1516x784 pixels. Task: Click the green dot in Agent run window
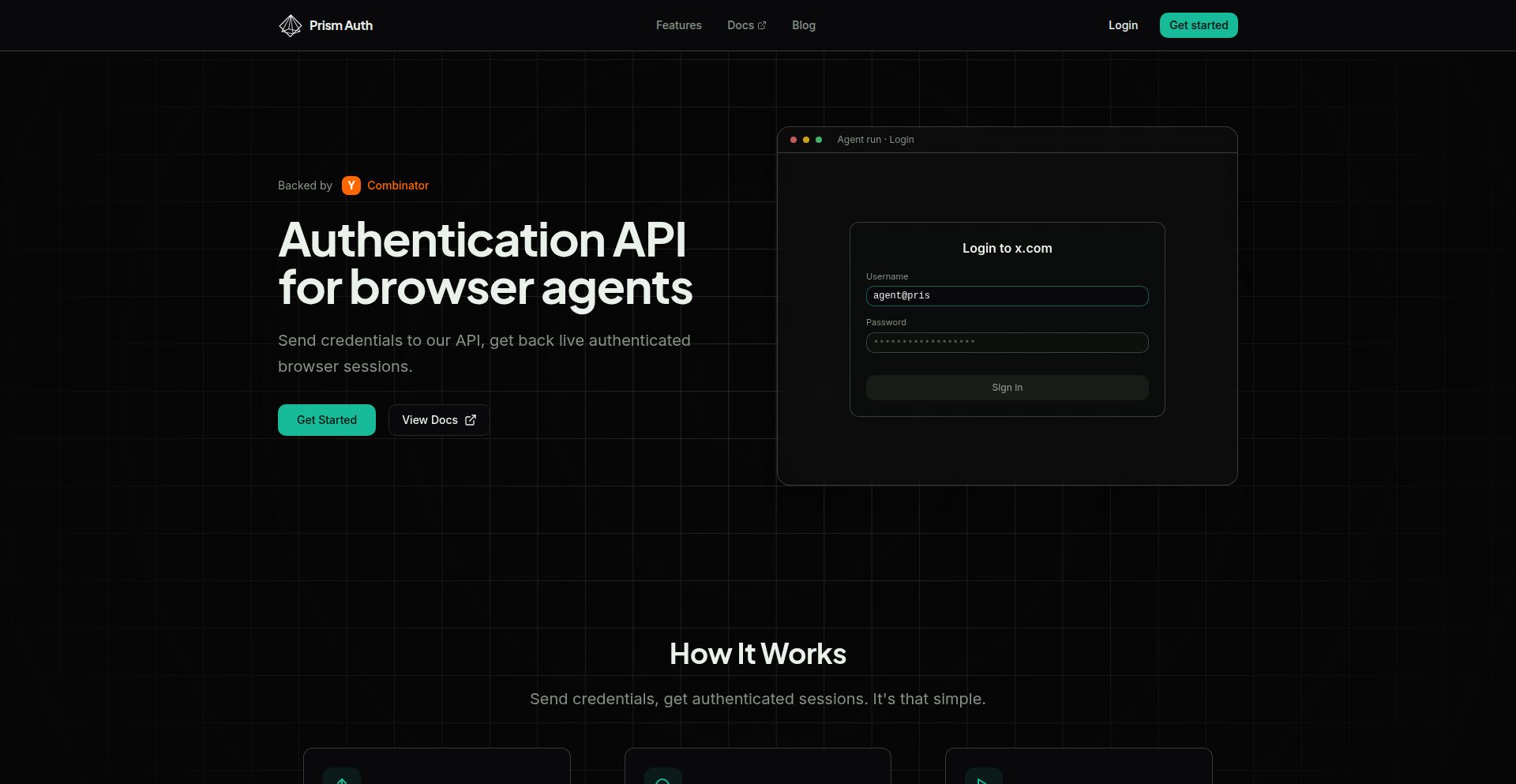click(819, 140)
